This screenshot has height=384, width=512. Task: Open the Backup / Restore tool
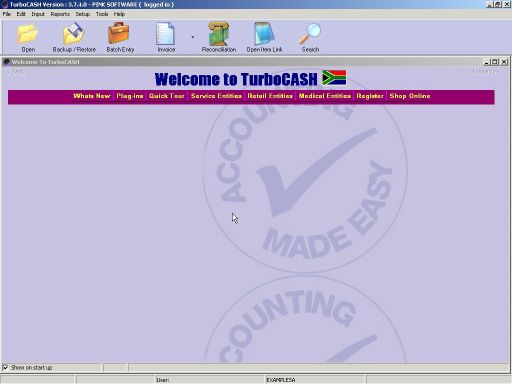point(74,34)
